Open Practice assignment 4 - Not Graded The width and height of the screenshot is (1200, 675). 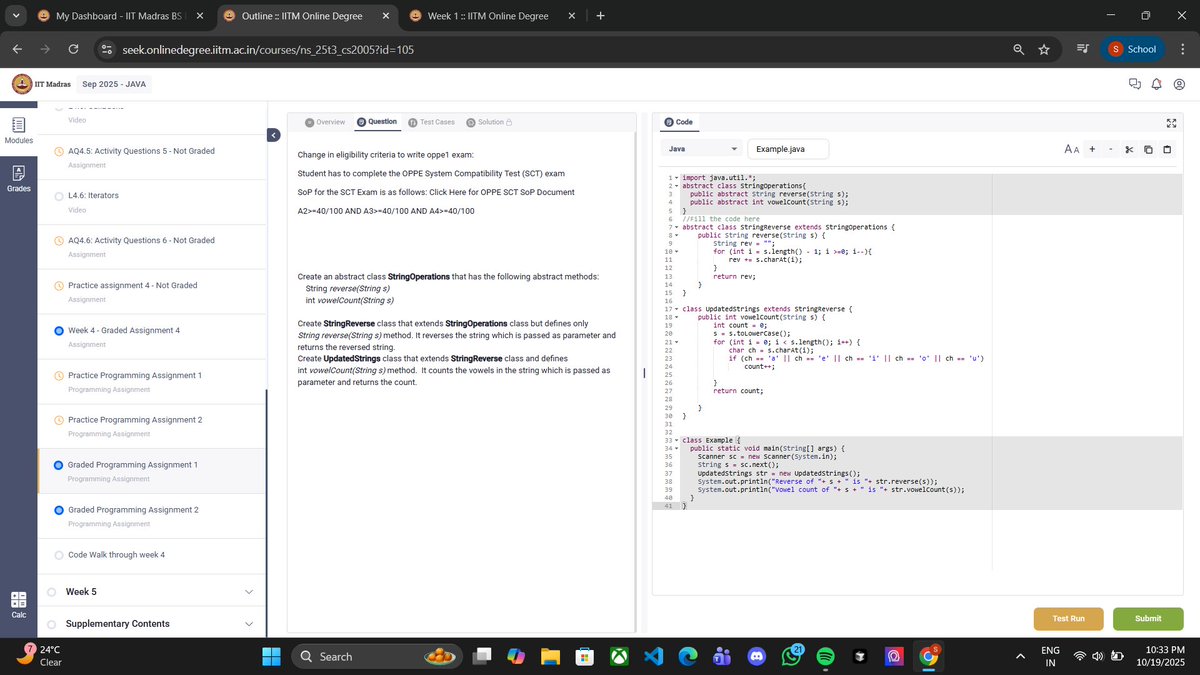pyautogui.click(x=153, y=291)
